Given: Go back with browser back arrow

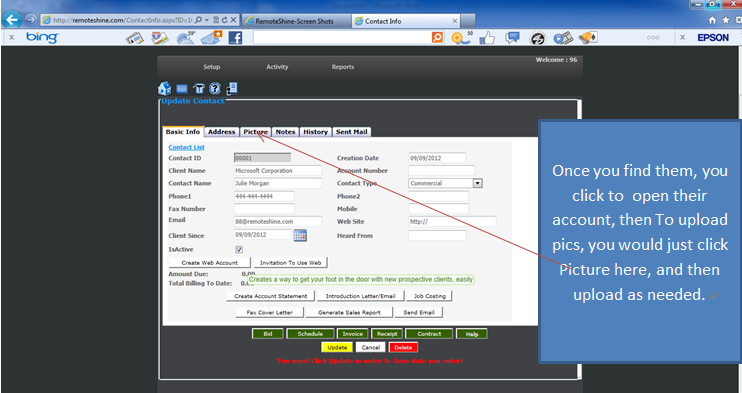Looking at the screenshot, I should [12, 20].
